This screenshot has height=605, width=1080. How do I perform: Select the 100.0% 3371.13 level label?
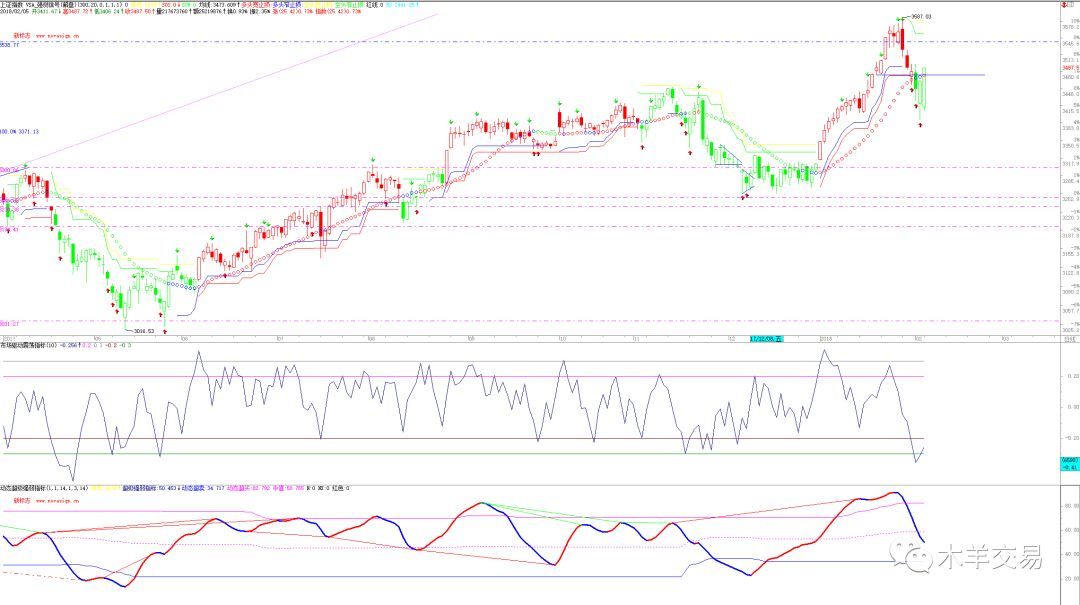[x=20, y=131]
